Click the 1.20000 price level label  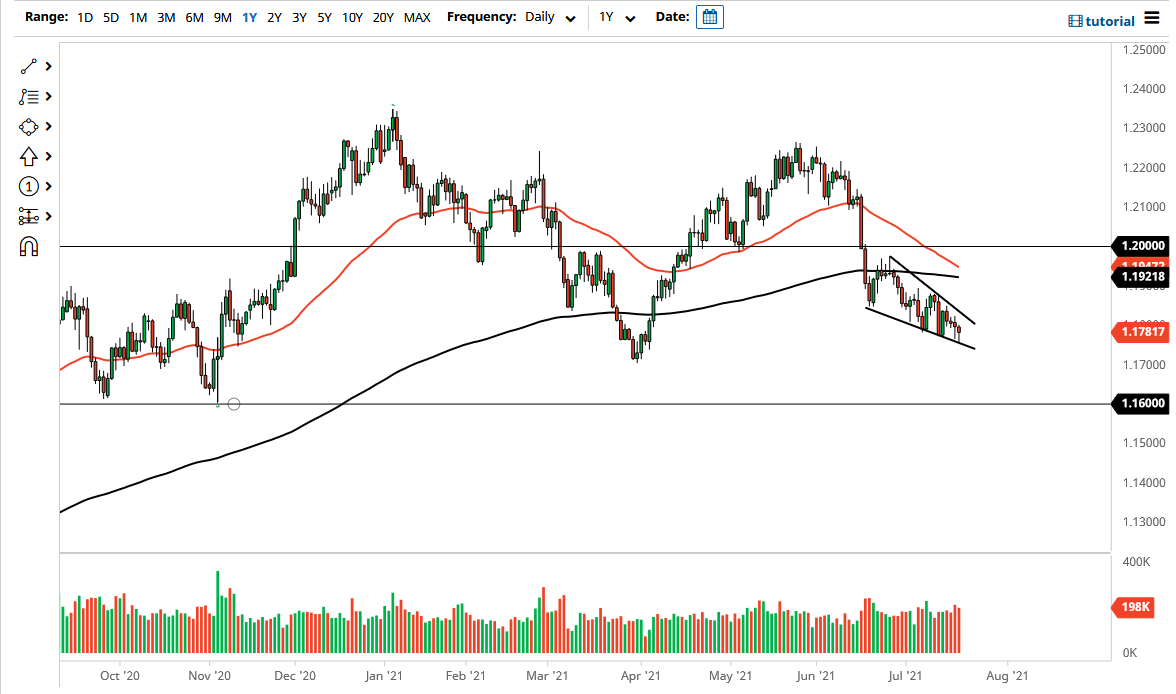(1140, 245)
